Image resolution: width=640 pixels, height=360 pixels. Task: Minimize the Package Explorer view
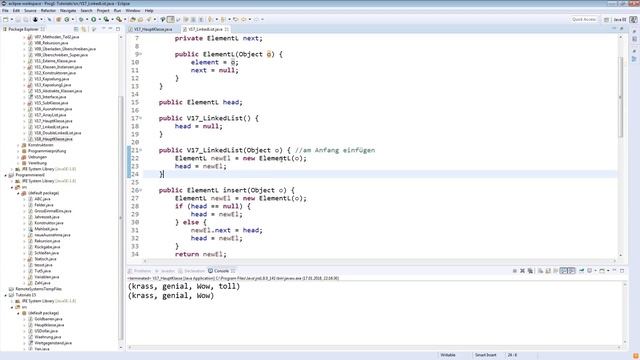click(110, 29)
